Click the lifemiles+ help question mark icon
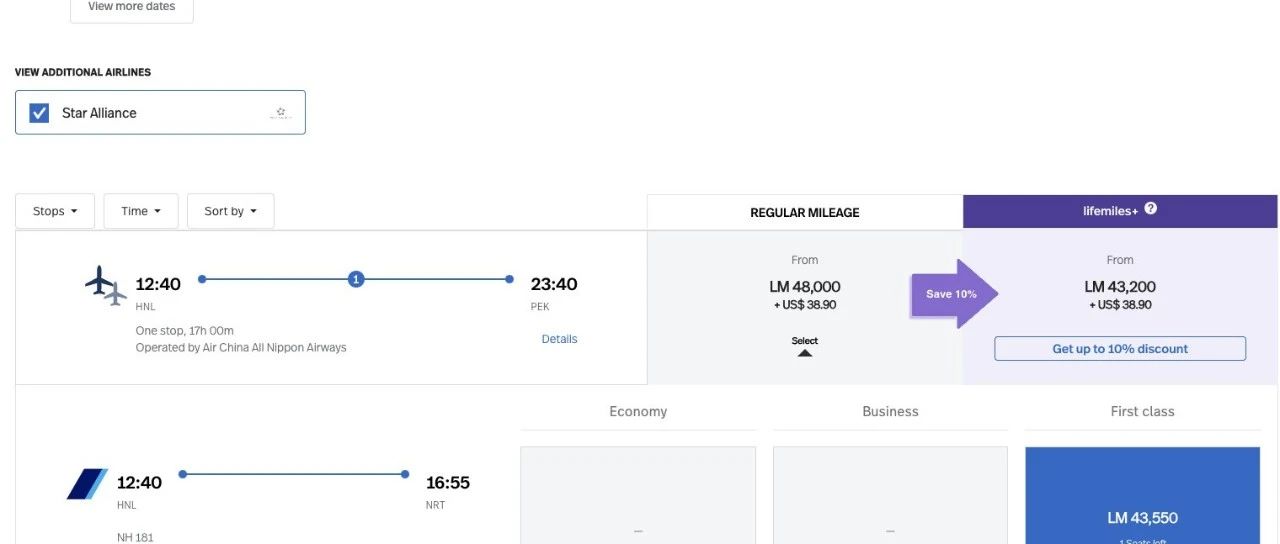The width and height of the screenshot is (1280, 544). 1151,209
